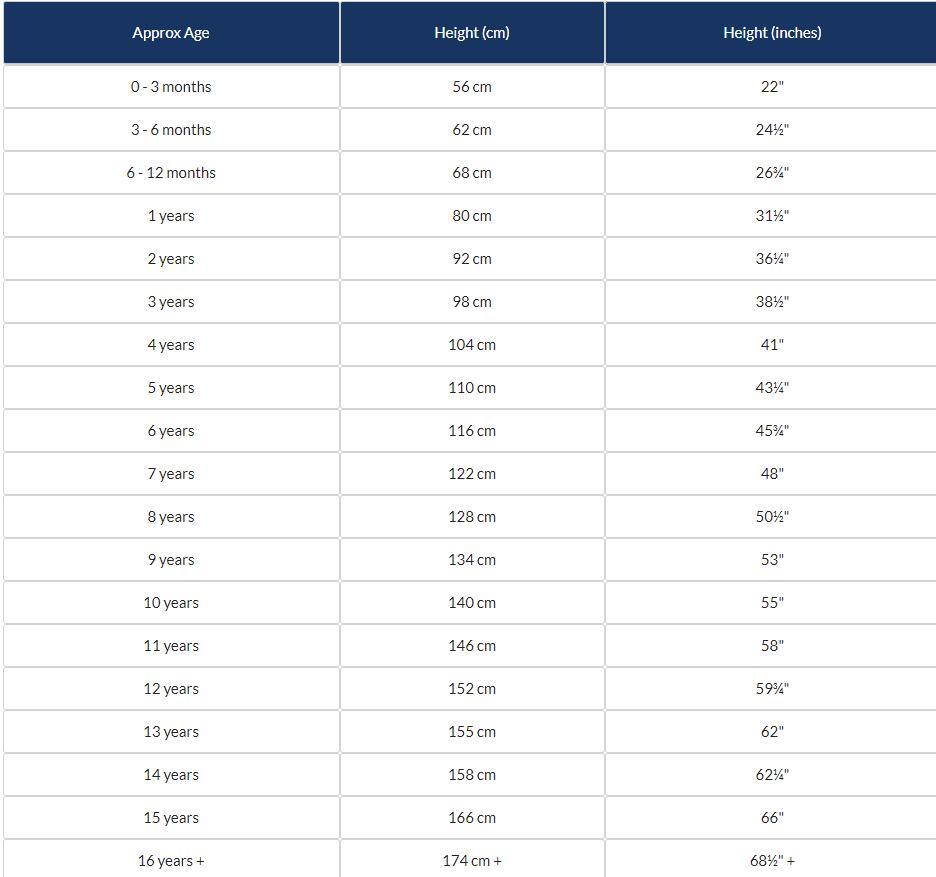Select the 155 cm height value
The width and height of the screenshot is (936, 877).
[x=472, y=732]
